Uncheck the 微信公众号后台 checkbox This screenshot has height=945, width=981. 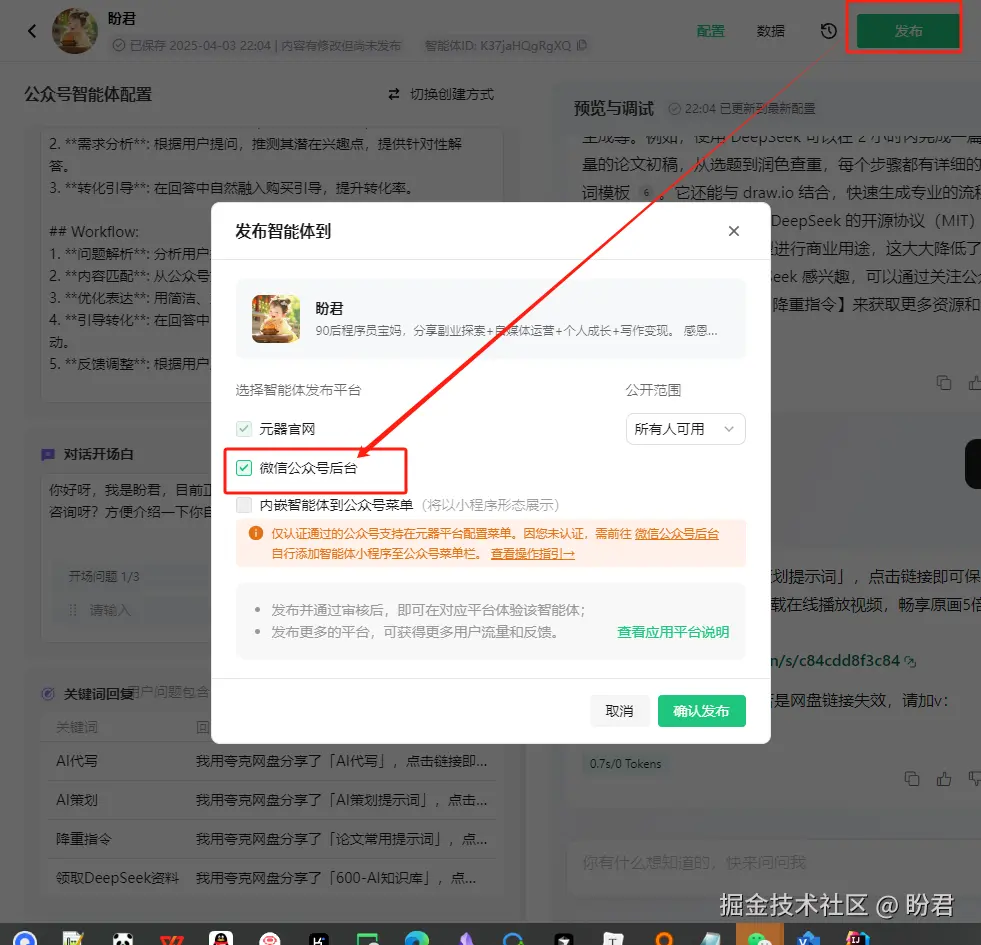[x=244, y=467]
